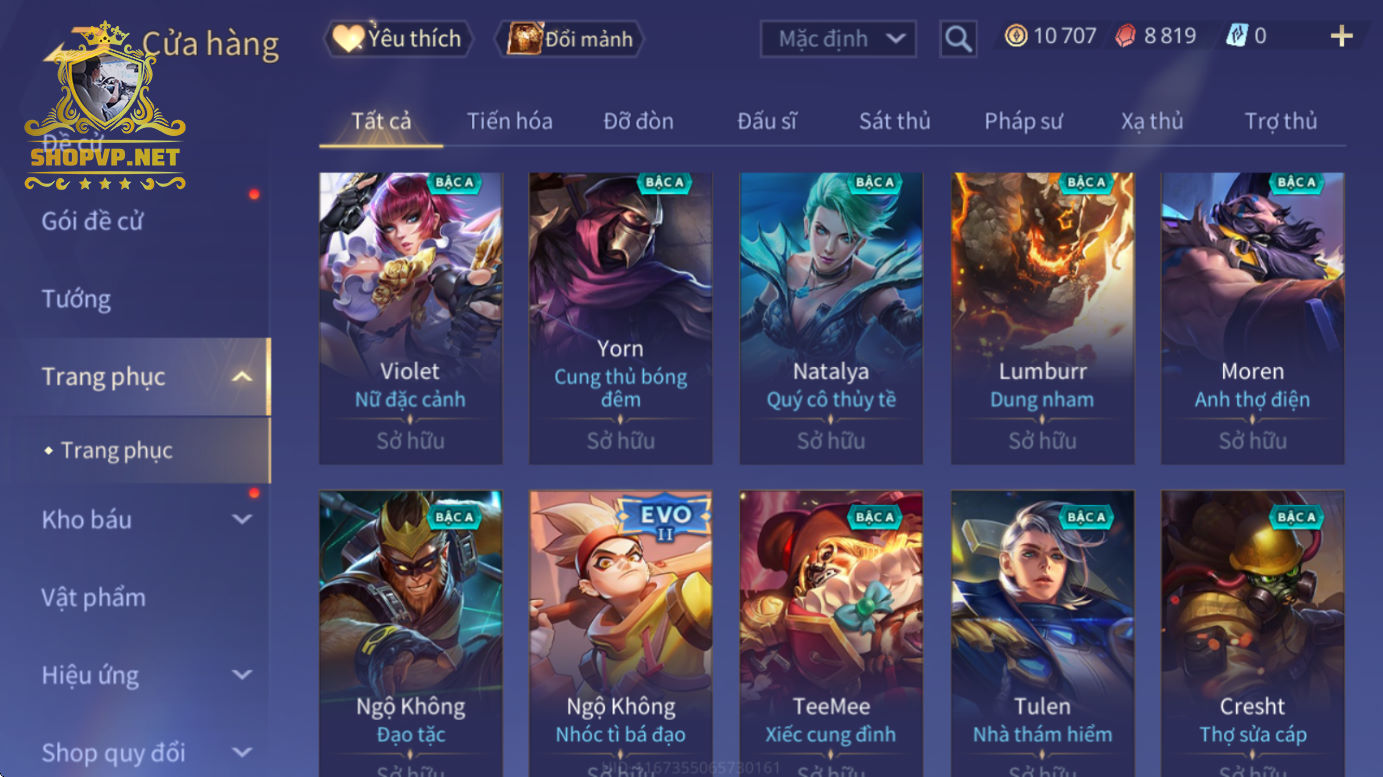Go to Tướng in sidebar
This screenshot has width=1383, height=777.
pos(76,299)
